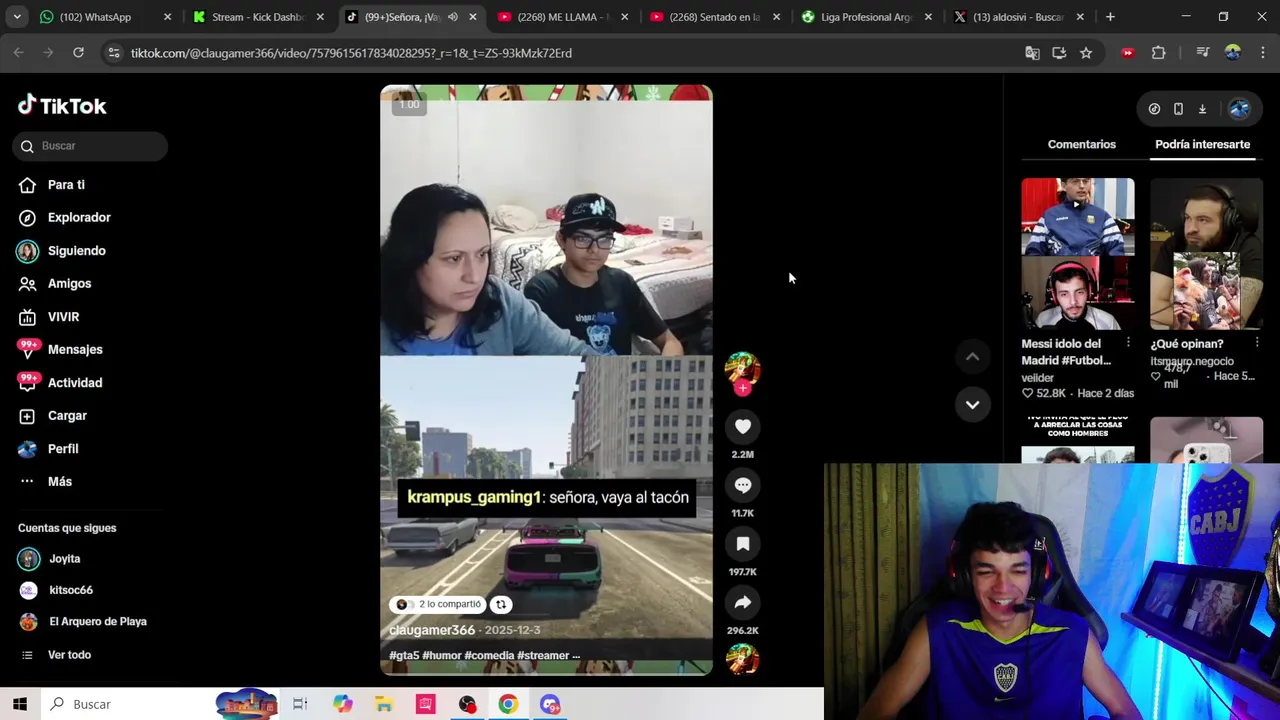Open TikTok coins icon top right

point(1154,109)
